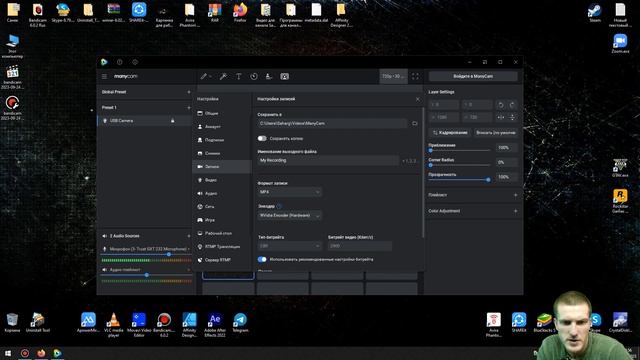Image resolution: width=640 pixels, height=360 pixels.
Task: Click the lock icon on USB Camera layer
Action: click(x=173, y=121)
